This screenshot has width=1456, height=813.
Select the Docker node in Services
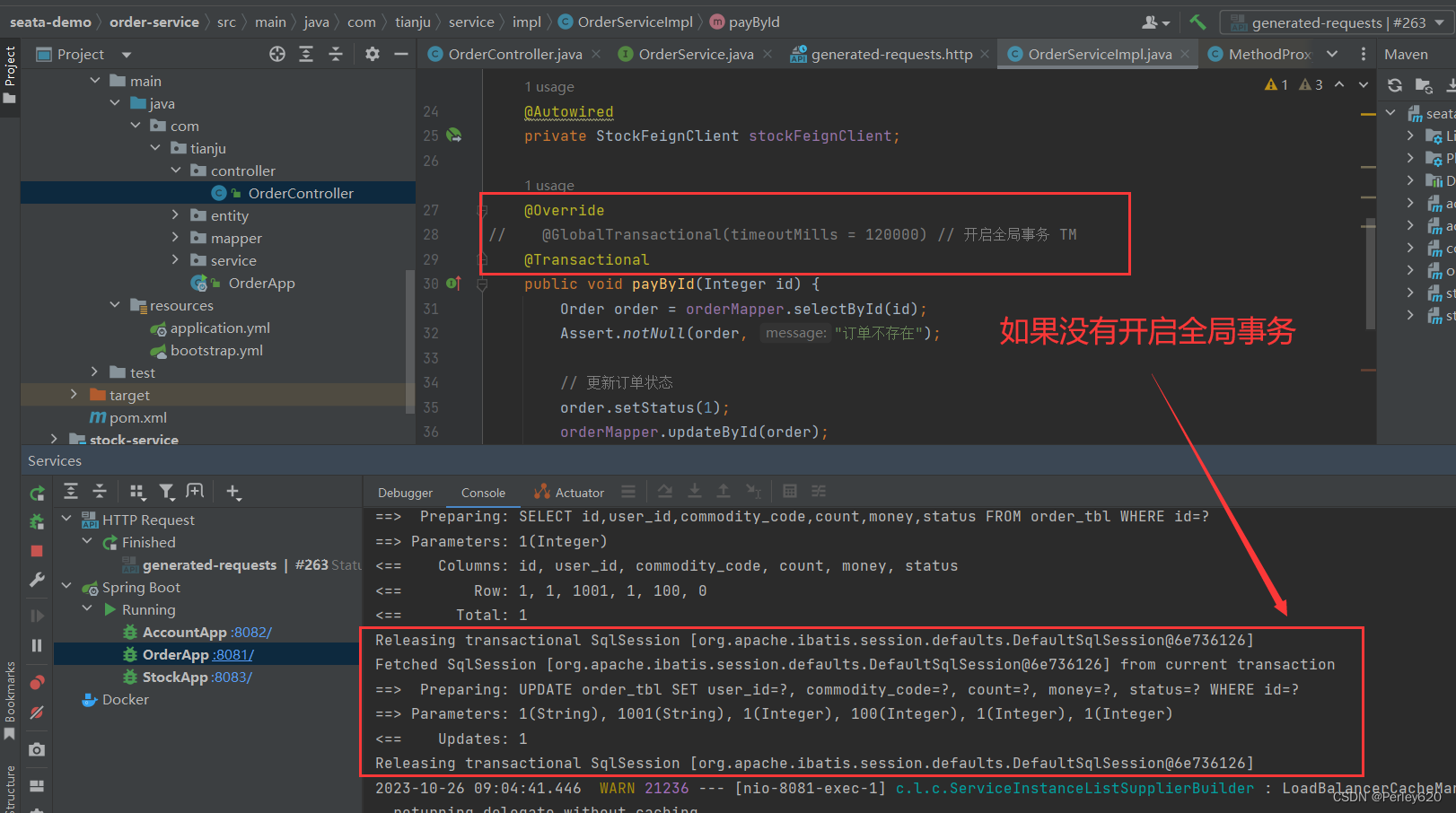(115, 700)
